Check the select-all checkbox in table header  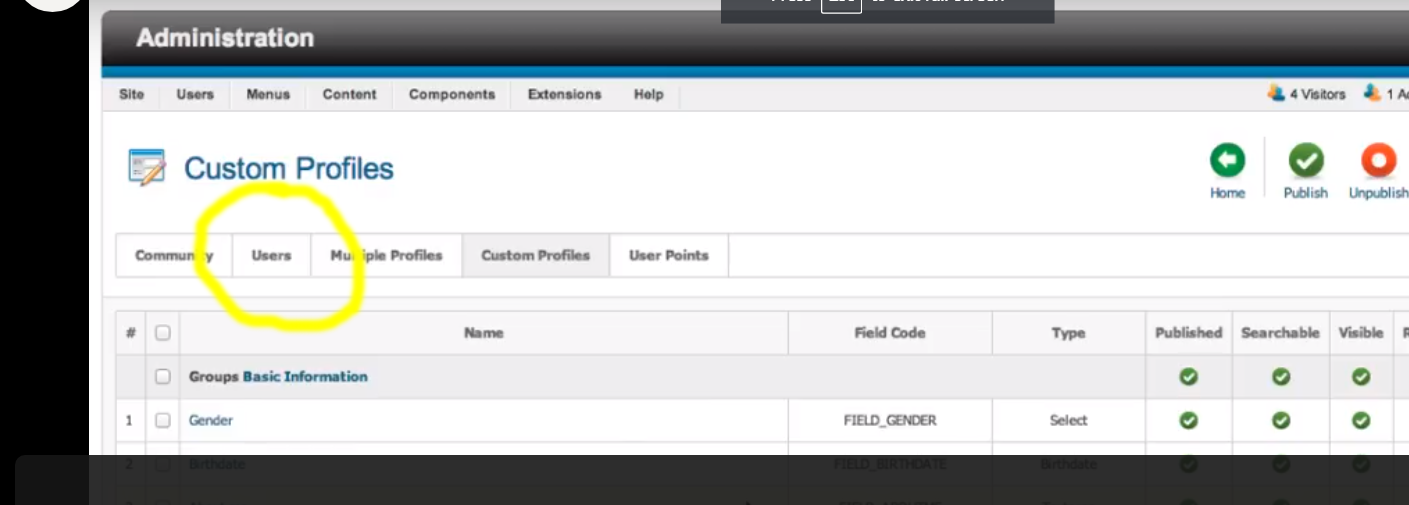162,333
